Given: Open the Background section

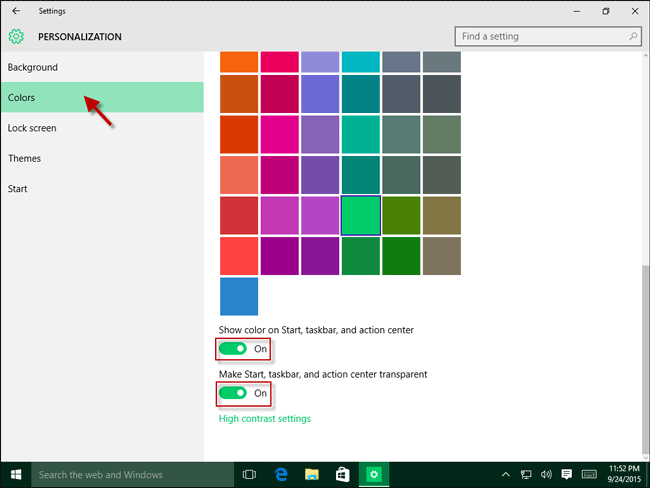Looking at the screenshot, I should click(102, 67).
